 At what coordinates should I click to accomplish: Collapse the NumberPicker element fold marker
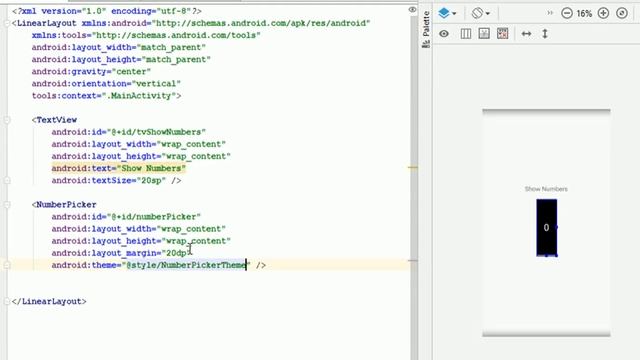(7, 204)
